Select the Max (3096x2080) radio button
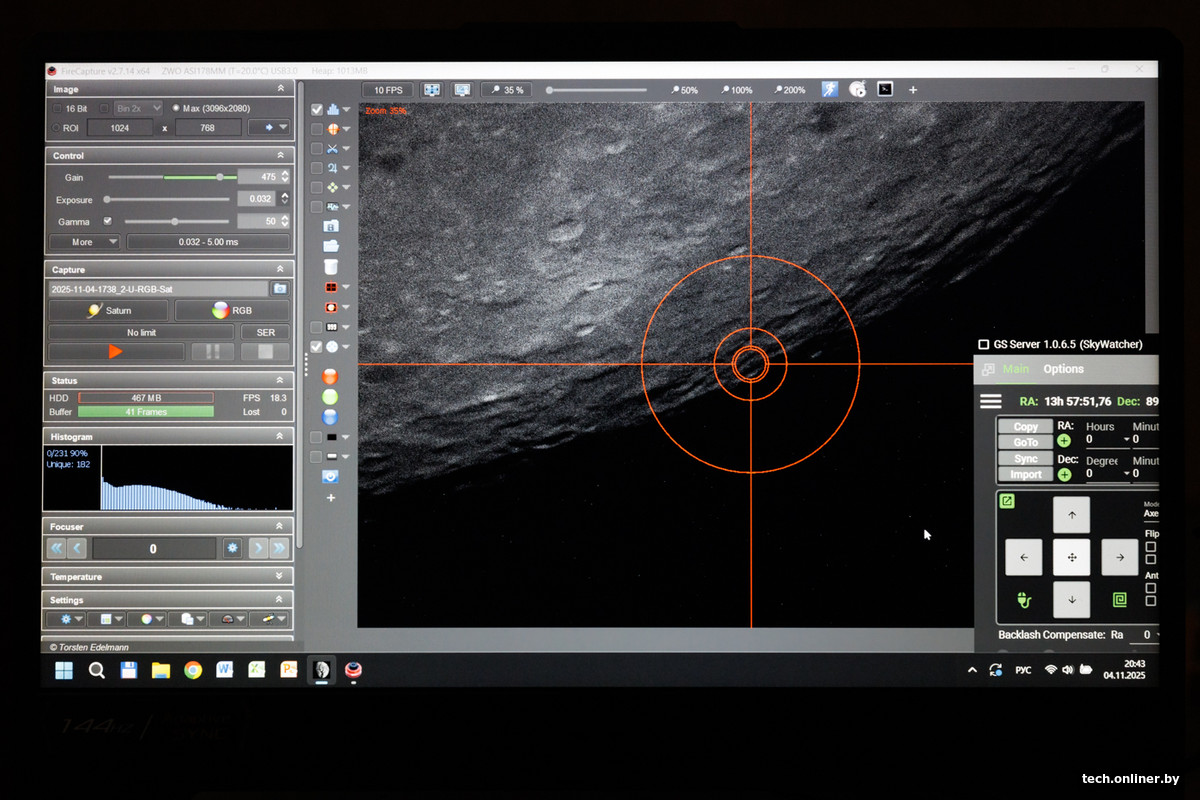Viewport: 1200px width, 800px height. (x=176, y=108)
